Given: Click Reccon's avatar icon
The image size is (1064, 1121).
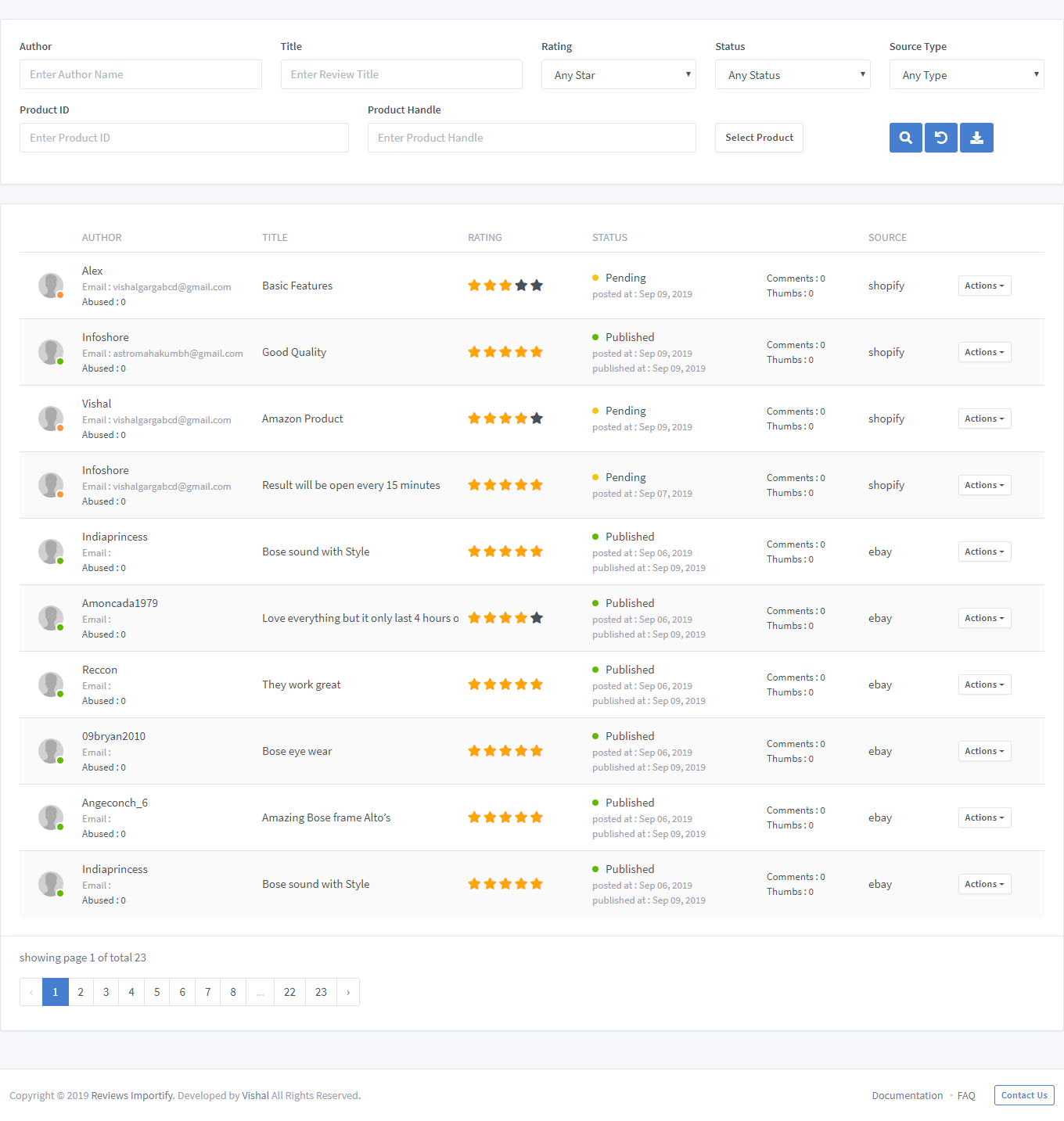Looking at the screenshot, I should click(51, 684).
